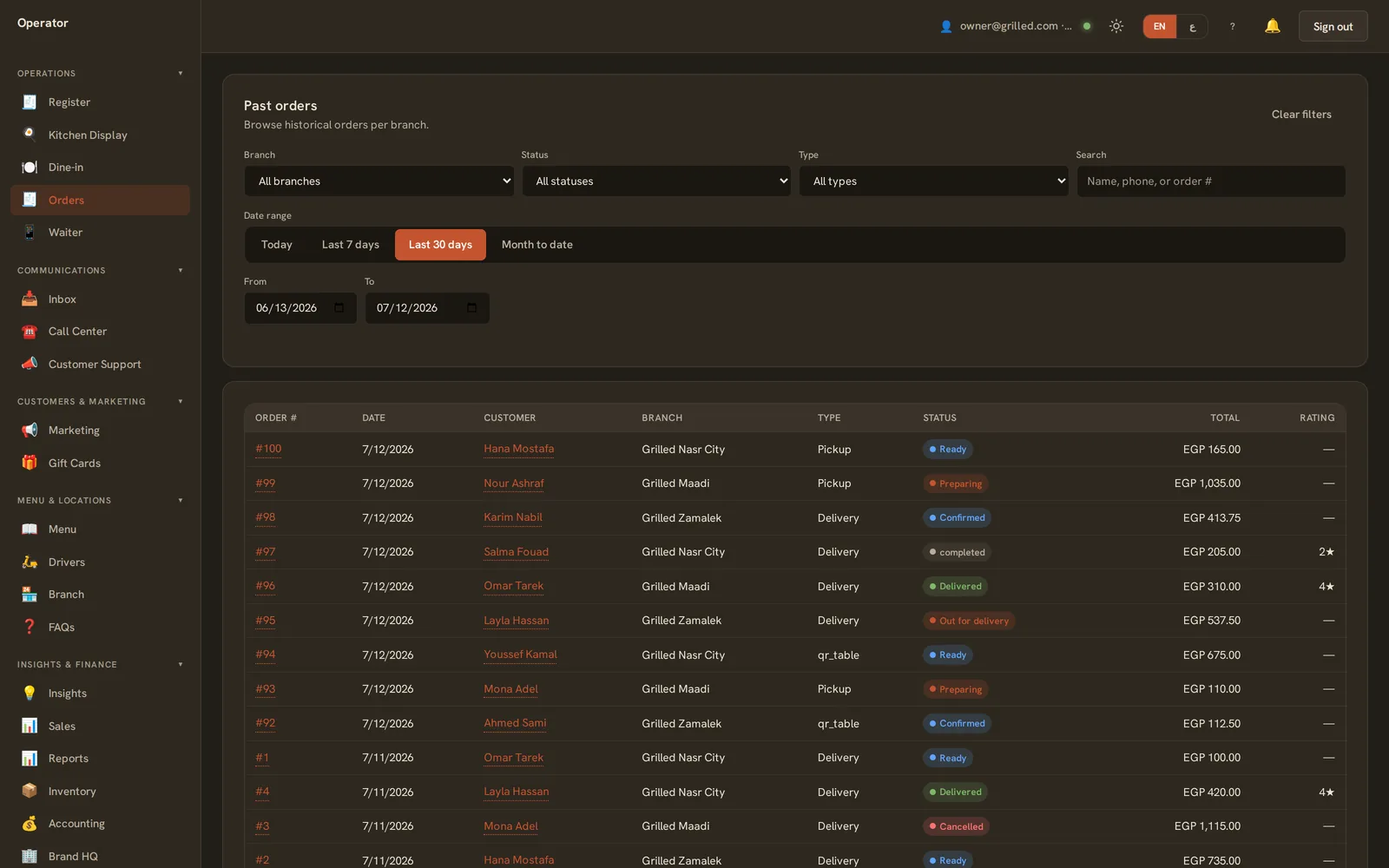Viewport: 1389px width, 868px height.
Task: Toggle light theme with sun icon
Action: pos(1116,26)
